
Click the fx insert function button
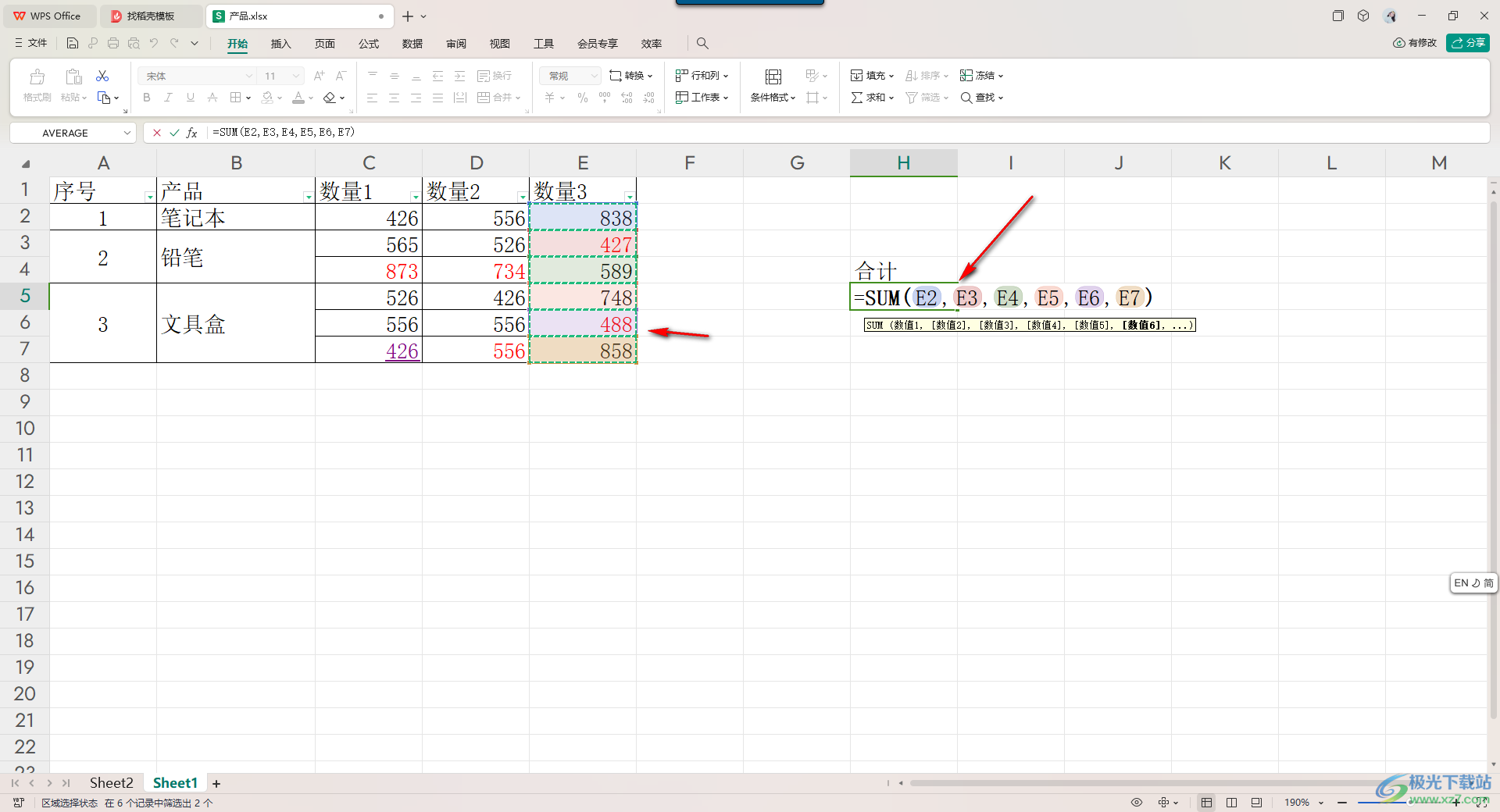192,133
